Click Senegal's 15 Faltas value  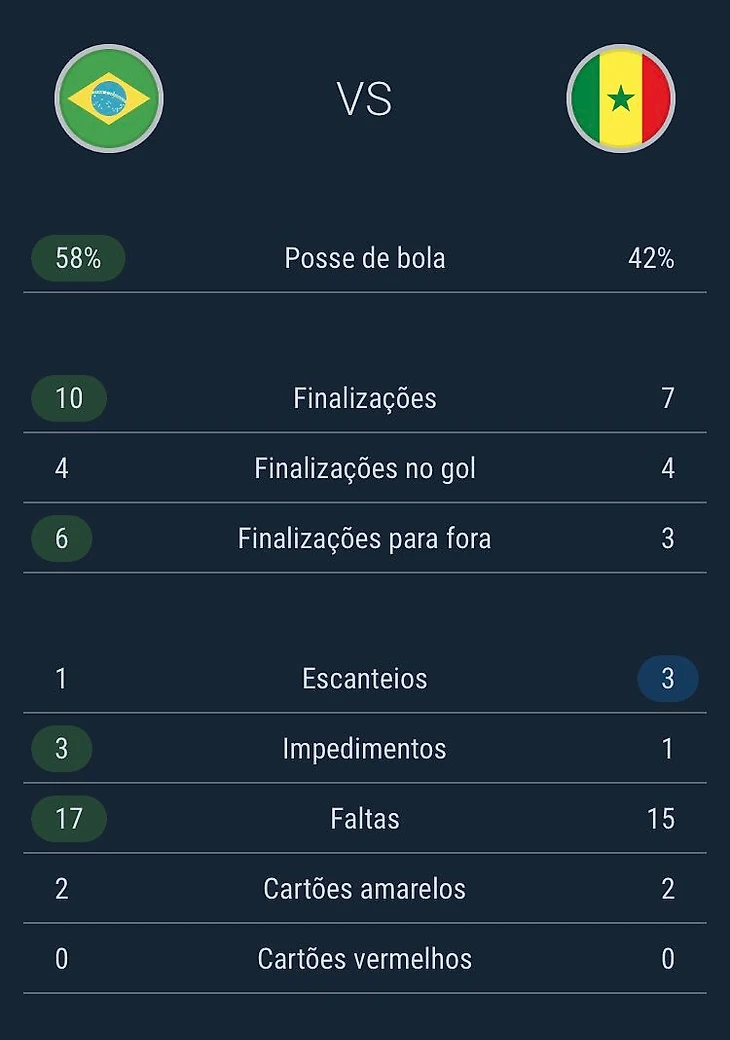(x=660, y=818)
